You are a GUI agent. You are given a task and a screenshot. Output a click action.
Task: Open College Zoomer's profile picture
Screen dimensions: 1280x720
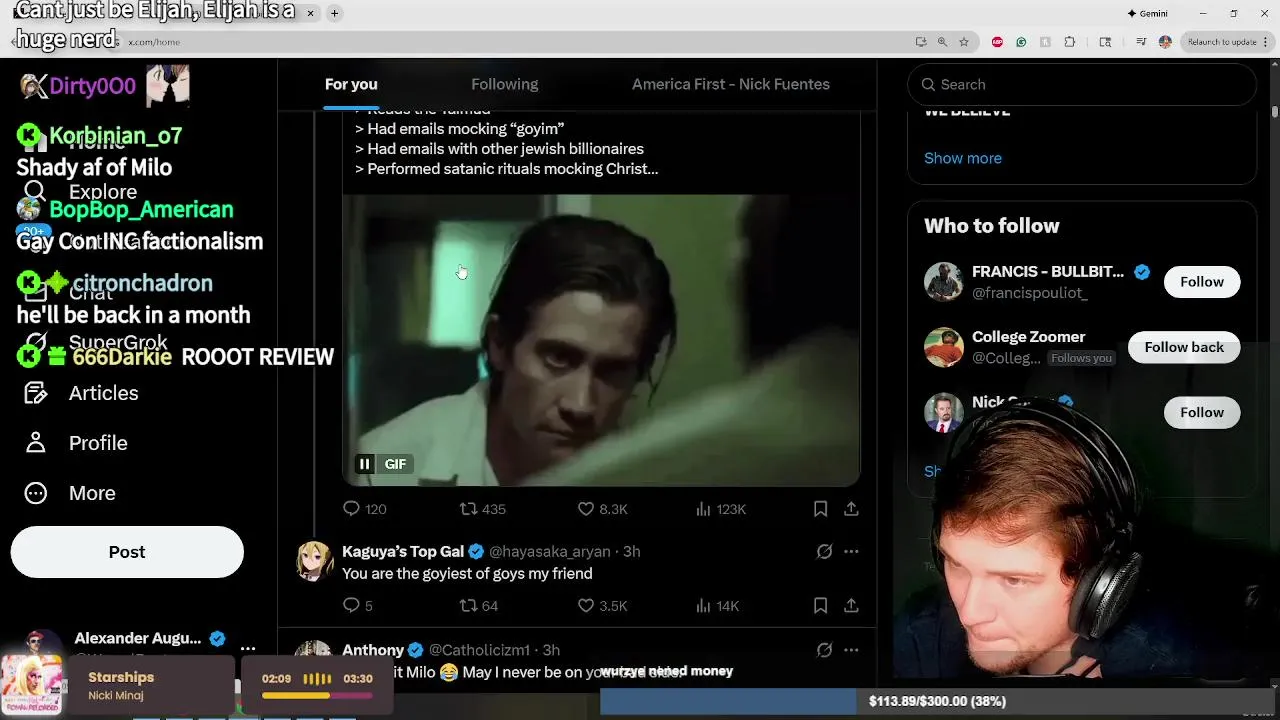click(x=943, y=347)
